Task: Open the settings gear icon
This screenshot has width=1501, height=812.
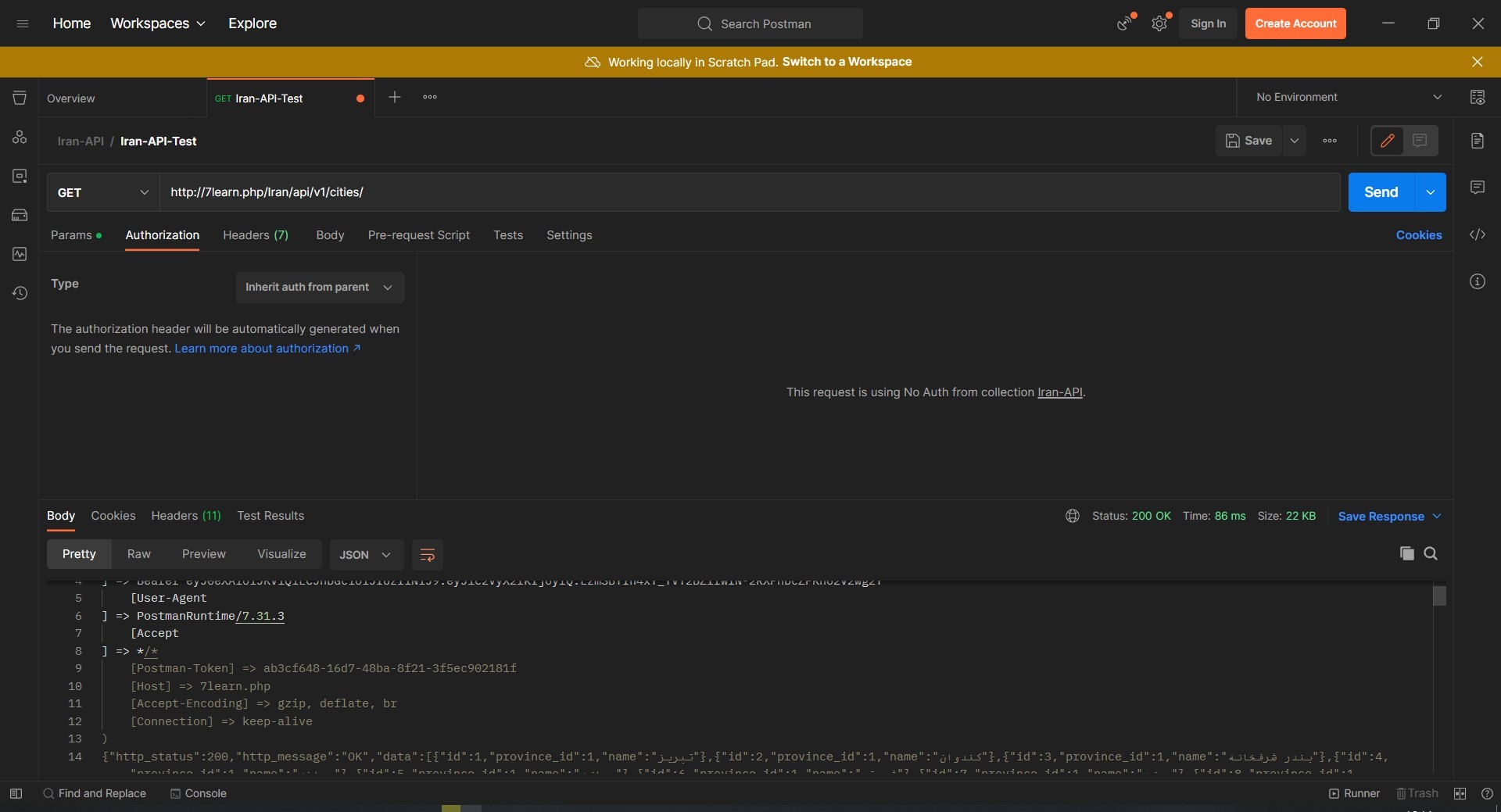Action: click(x=1159, y=23)
